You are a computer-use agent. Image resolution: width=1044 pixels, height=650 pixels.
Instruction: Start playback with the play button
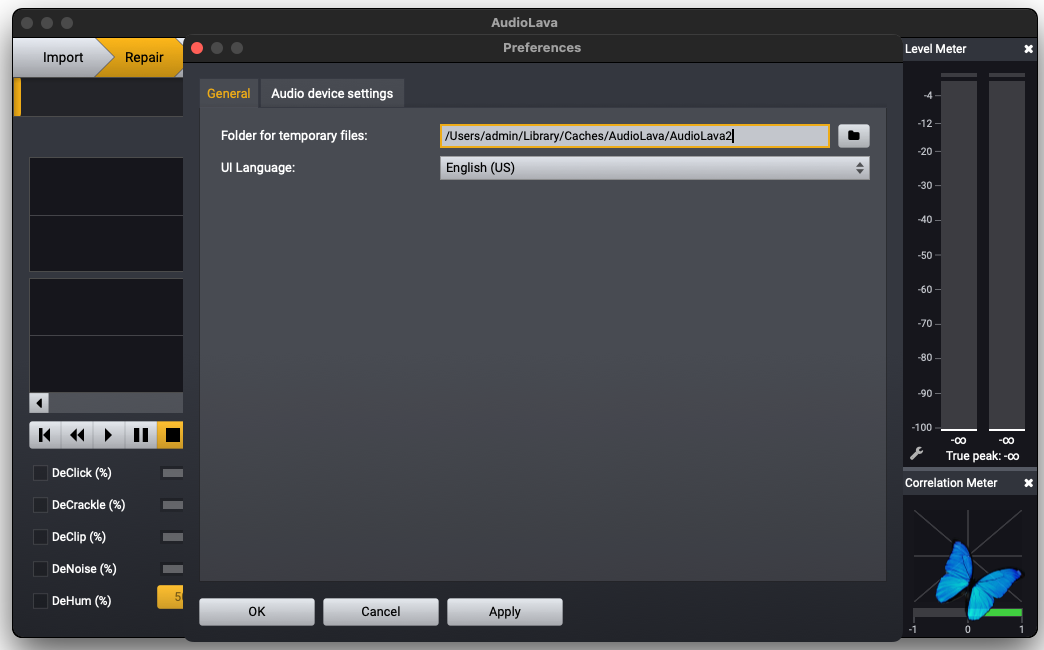tap(108, 435)
